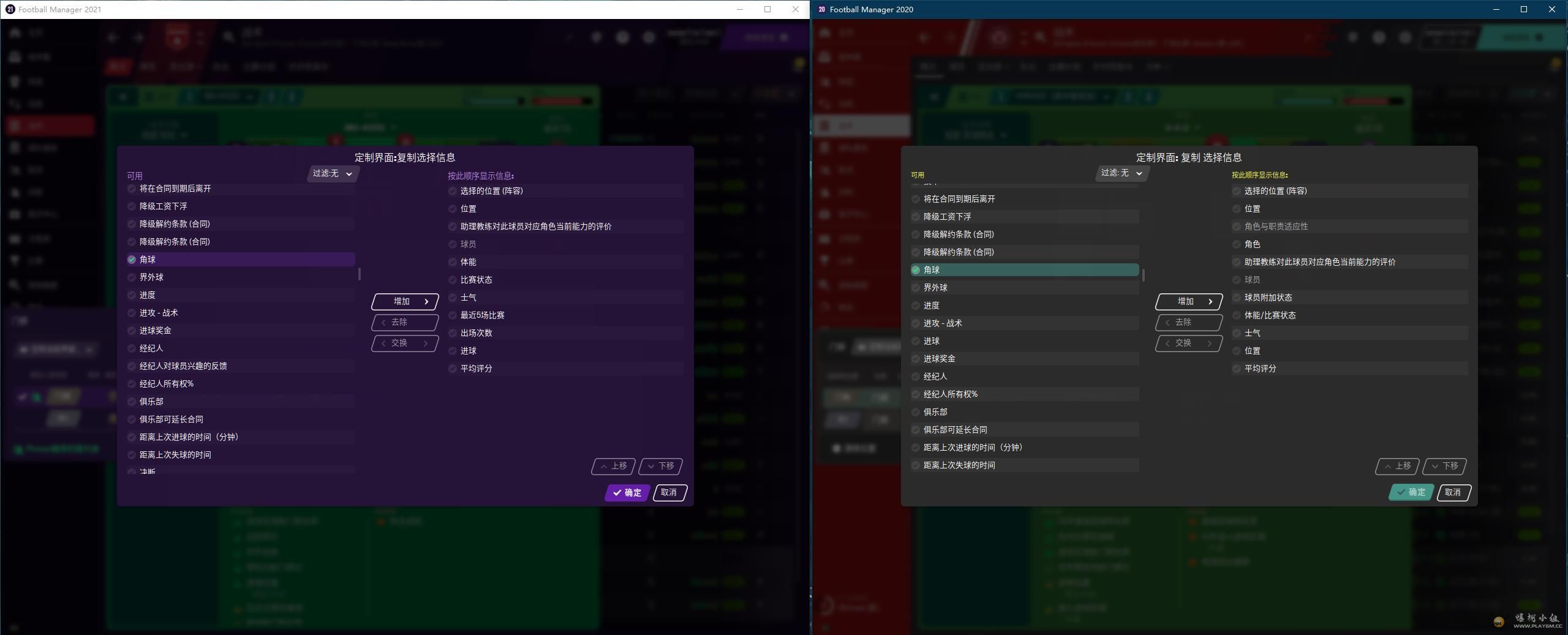This screenshot has height=635, width=1568.
Task: Select 经纪人对球员兴趣的反馈 in FM 2021 list
Action: coord(241,366)
